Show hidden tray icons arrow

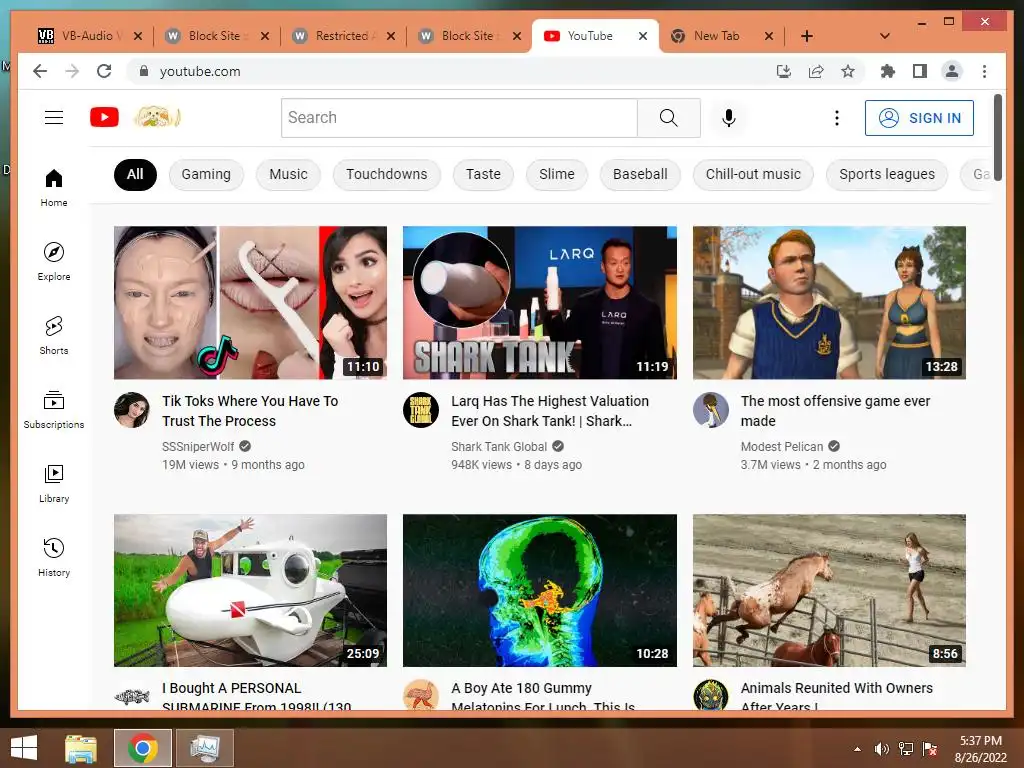click(857, 749)
